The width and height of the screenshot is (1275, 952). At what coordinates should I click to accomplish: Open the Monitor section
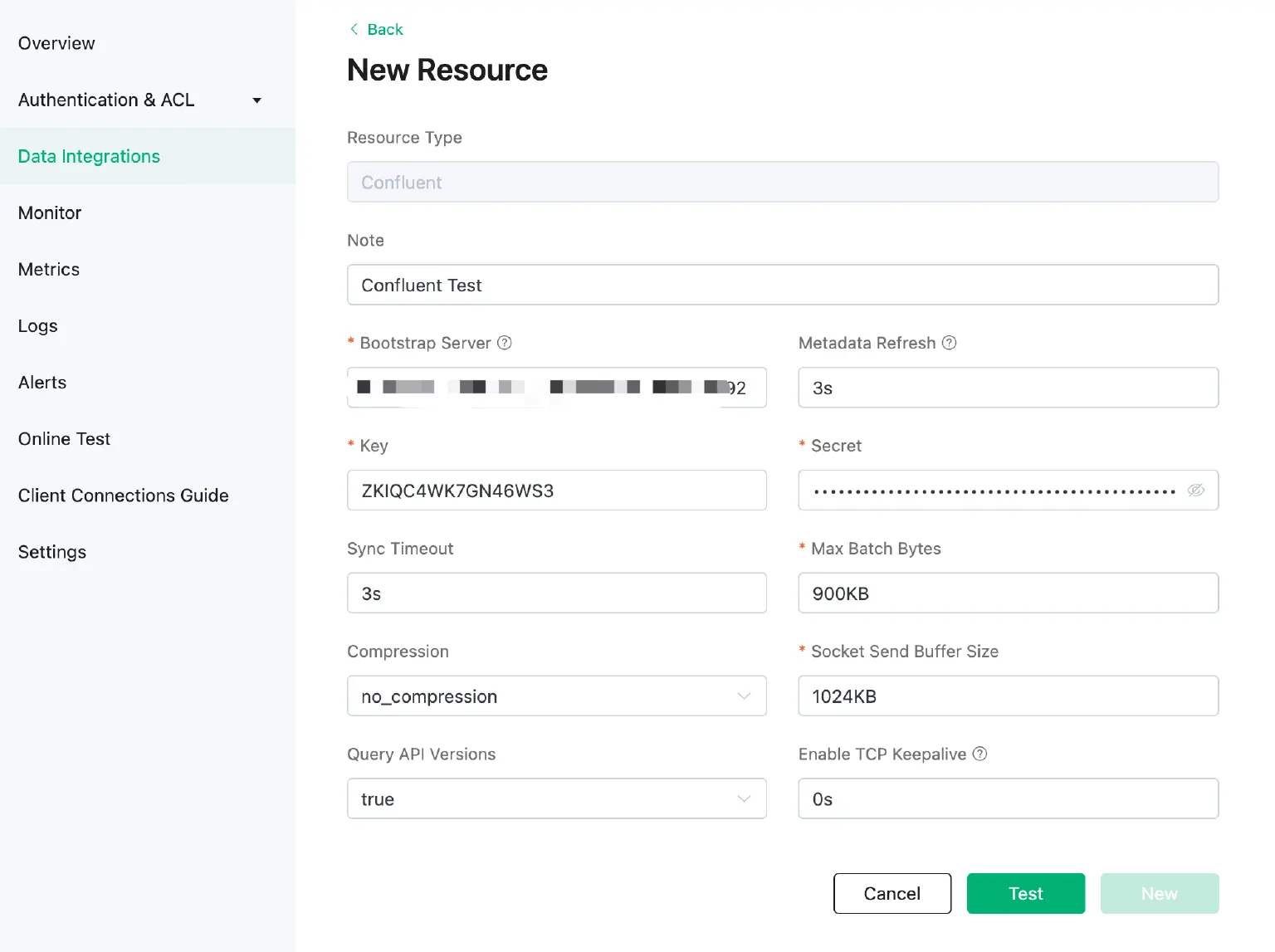pyautogui.click(x=49, y=212)
